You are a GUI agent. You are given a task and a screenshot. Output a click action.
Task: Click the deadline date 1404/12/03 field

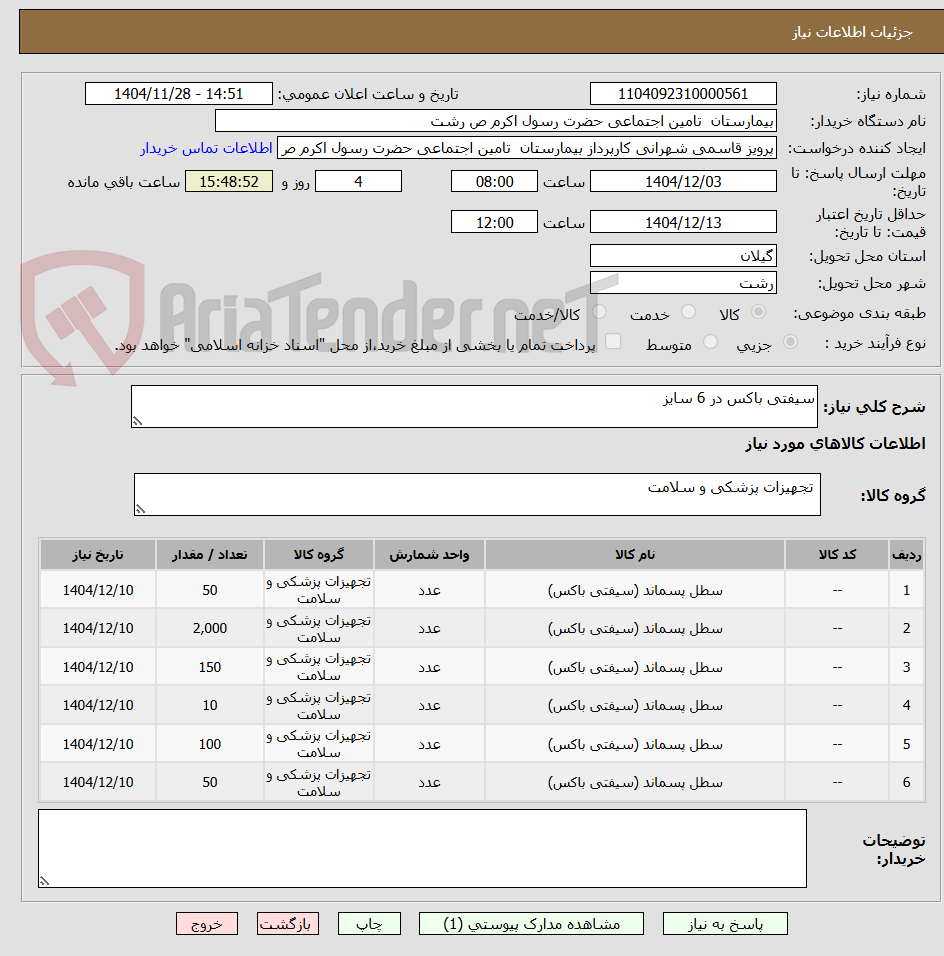[x=683, y=182]
